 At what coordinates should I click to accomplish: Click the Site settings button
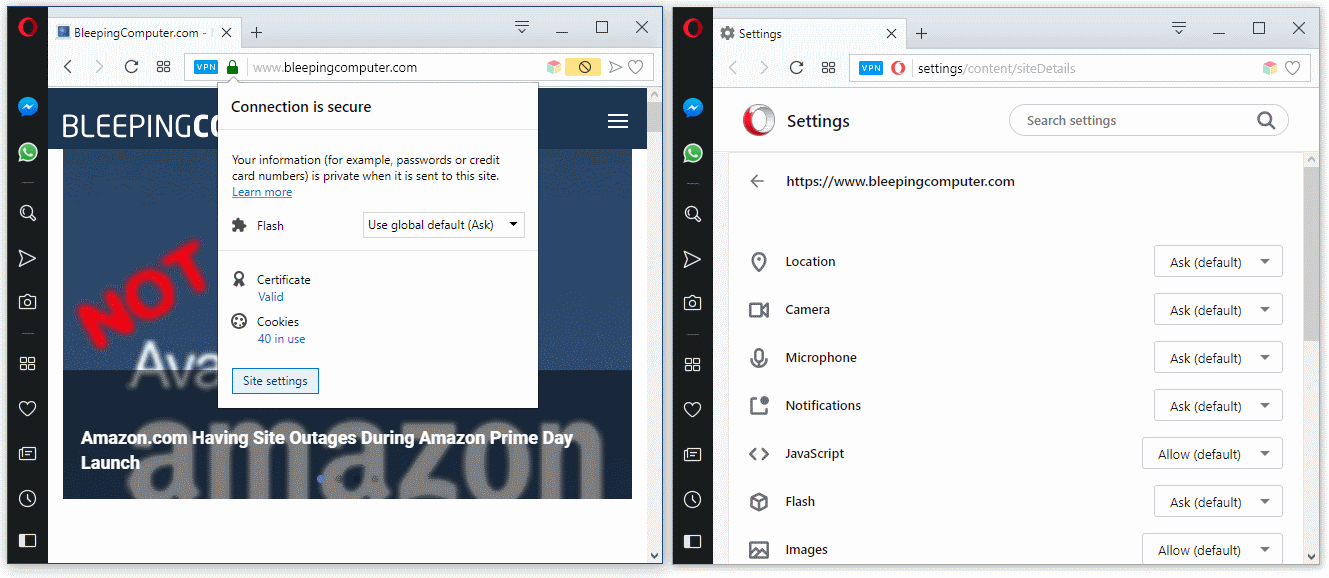[x=275, y=381]
